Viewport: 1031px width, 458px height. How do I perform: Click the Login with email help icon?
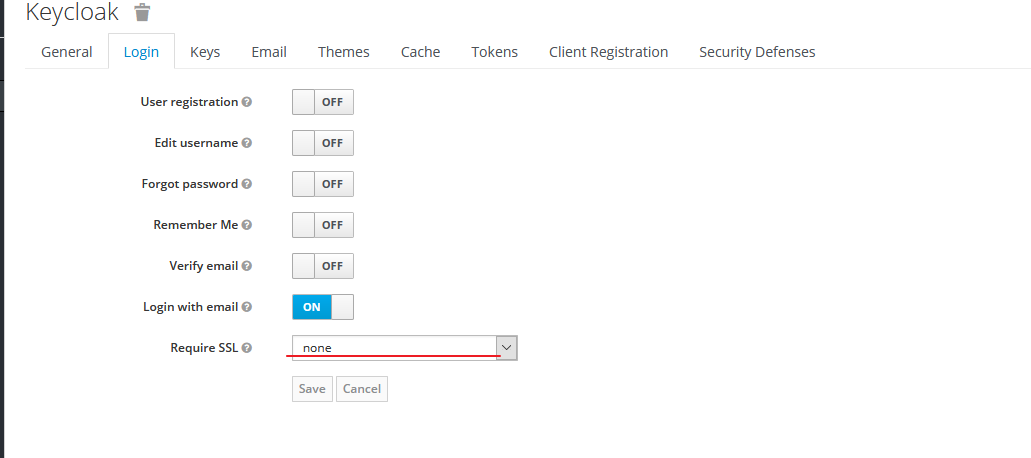click(247, 307)
